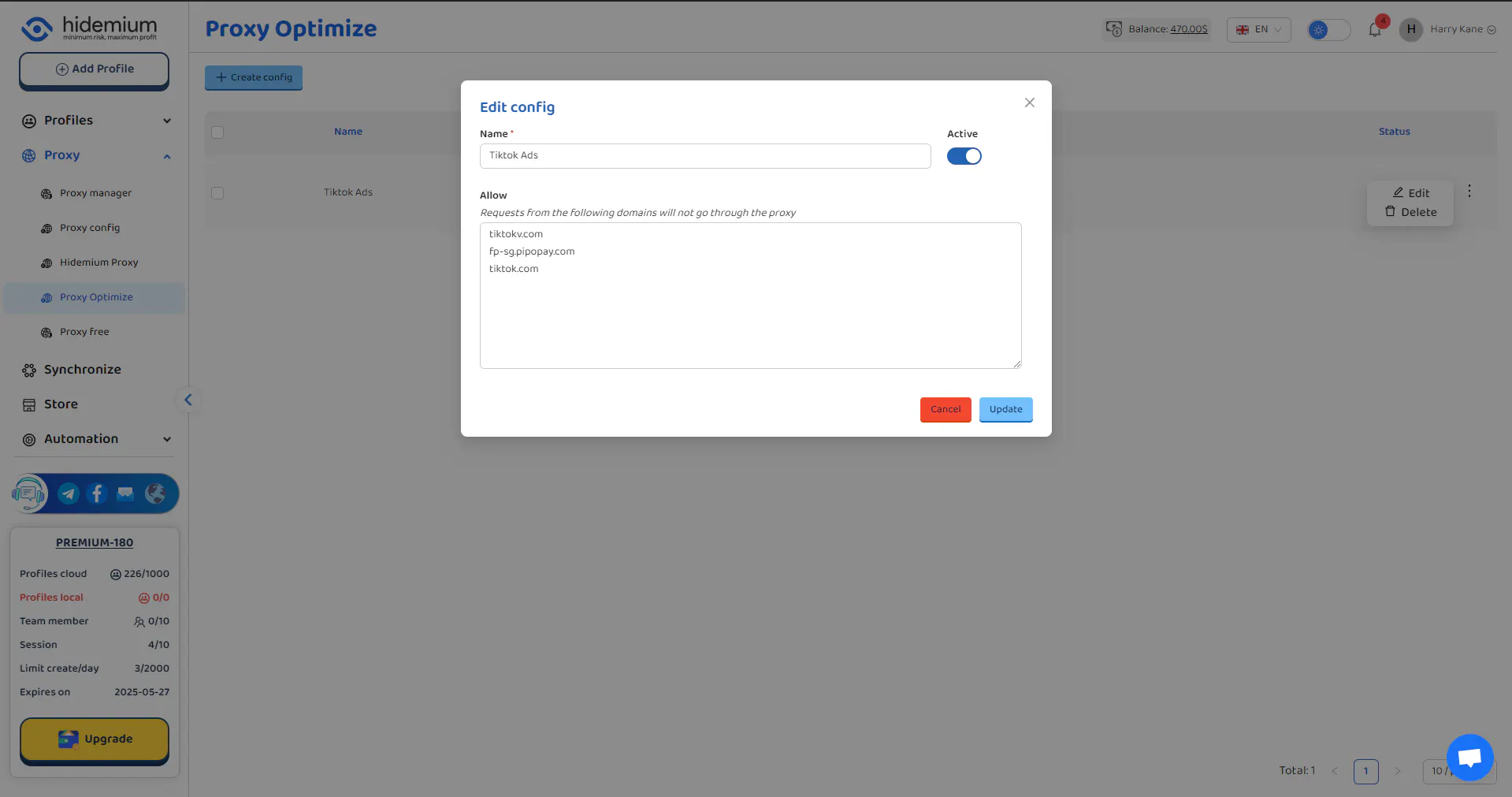
Task: Expand the Automation menu chevron
Action: [167, 439]
